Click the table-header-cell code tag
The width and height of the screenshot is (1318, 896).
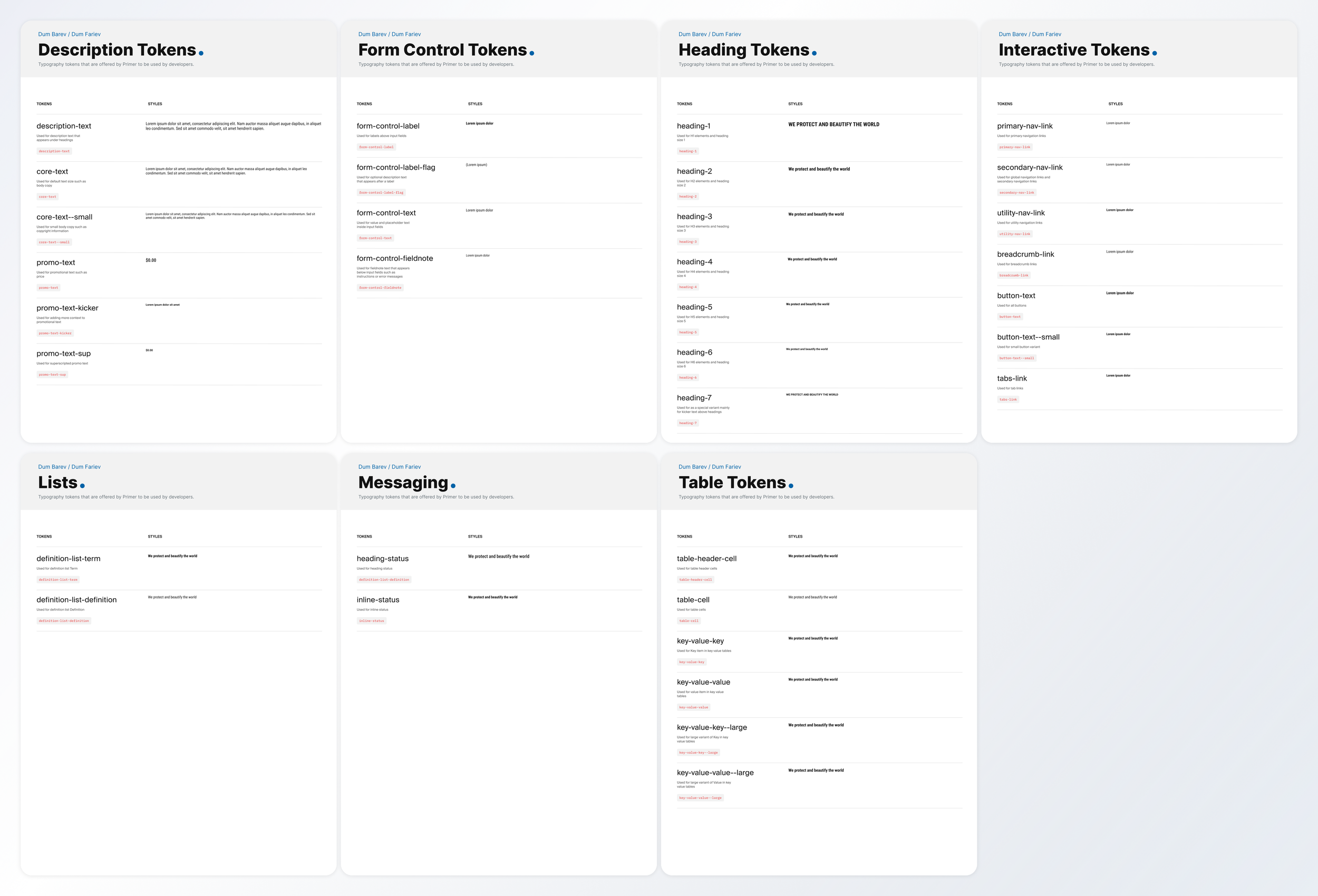(695, 580)
